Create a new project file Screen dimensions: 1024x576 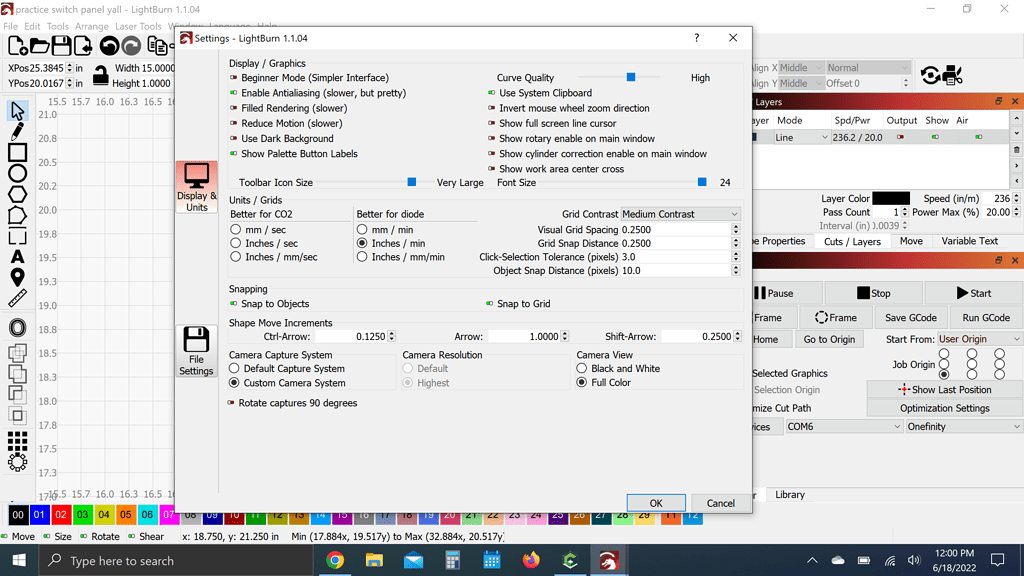click(18, 46)
